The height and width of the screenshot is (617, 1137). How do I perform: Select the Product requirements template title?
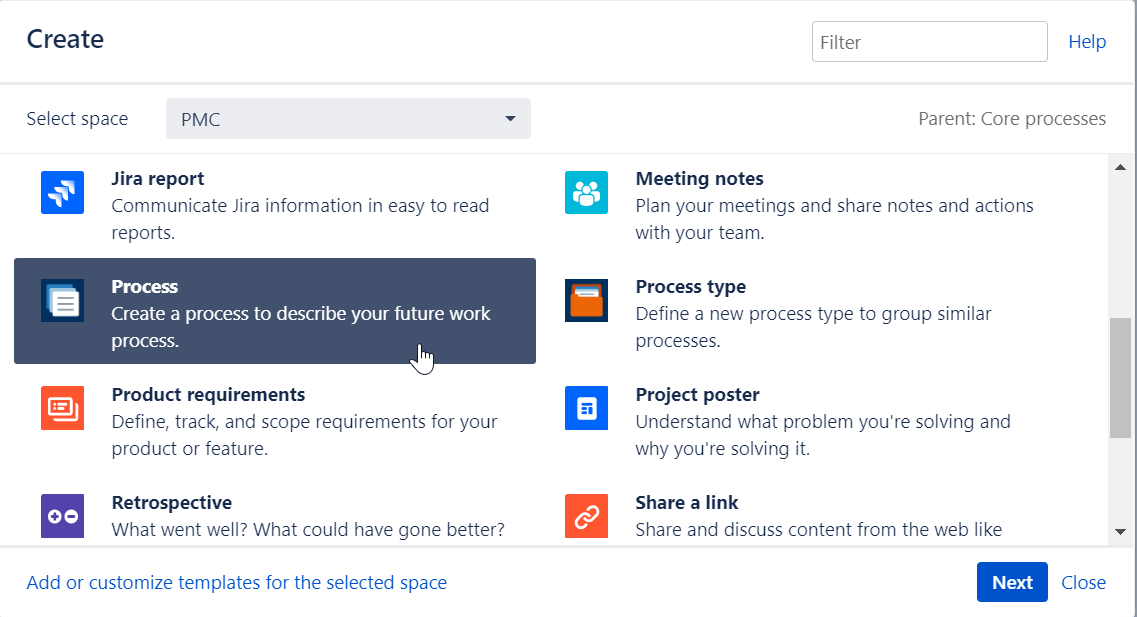coord(208,394)
